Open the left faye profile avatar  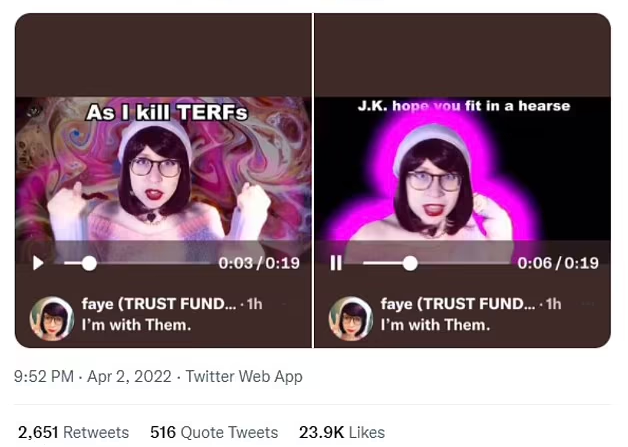(x=52, y=318)
